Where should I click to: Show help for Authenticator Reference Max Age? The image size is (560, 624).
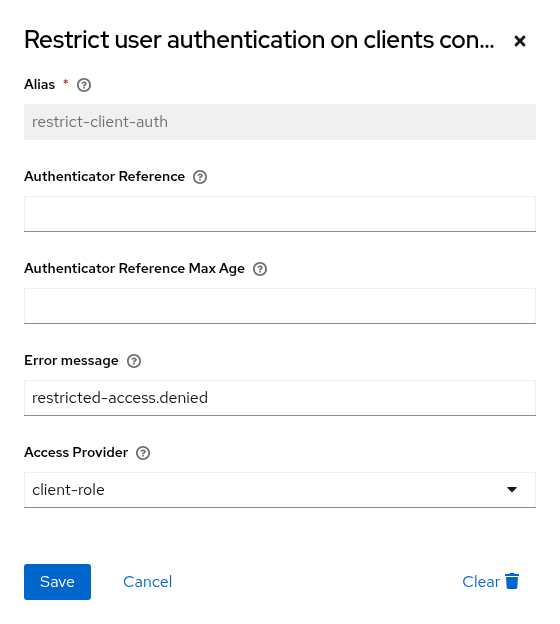(x=260, y=269)
